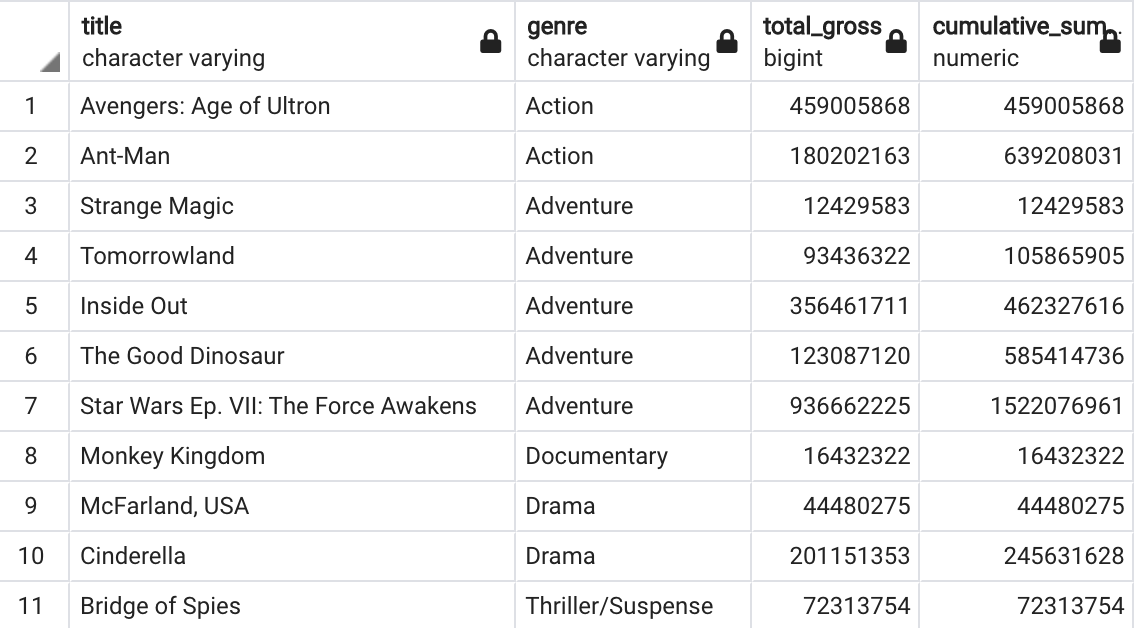The height and width of the screenshot is (628, 1134).
Task: Select row number 11 header
Action: (x=31, y=606)
